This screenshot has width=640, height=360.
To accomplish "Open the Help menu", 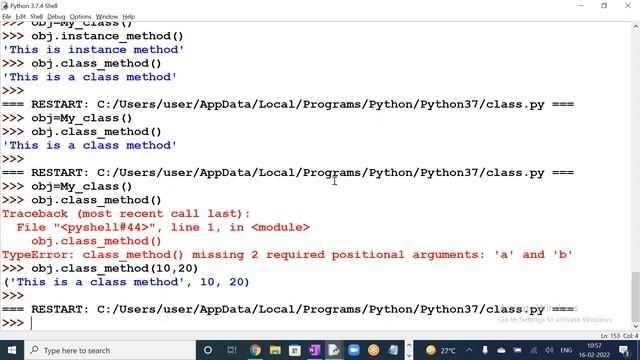I will coord(129,17).
